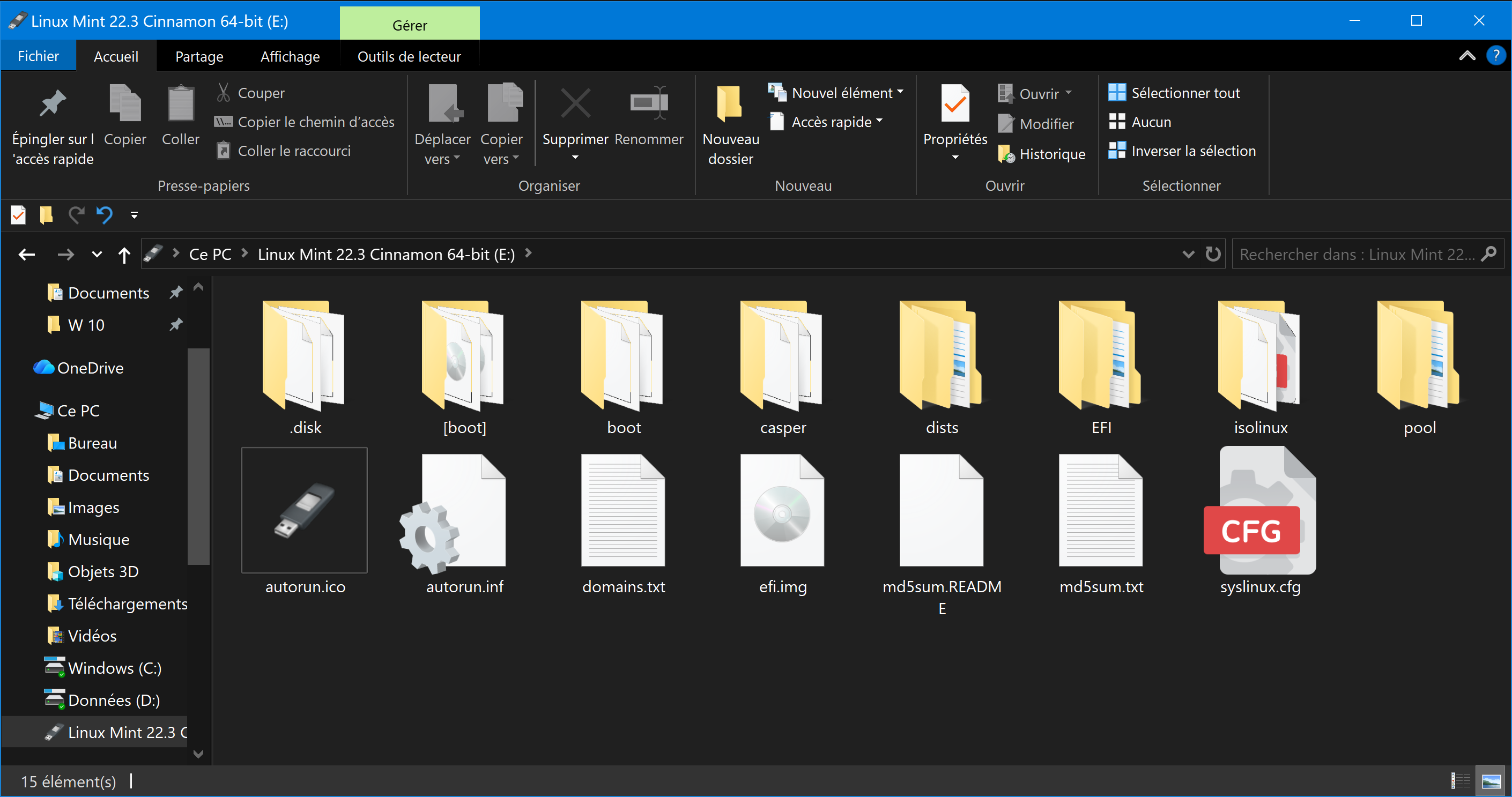Select the [boot] folder
The height and width of the screenshot is (797, 1512).
click(x=464, y=368)
